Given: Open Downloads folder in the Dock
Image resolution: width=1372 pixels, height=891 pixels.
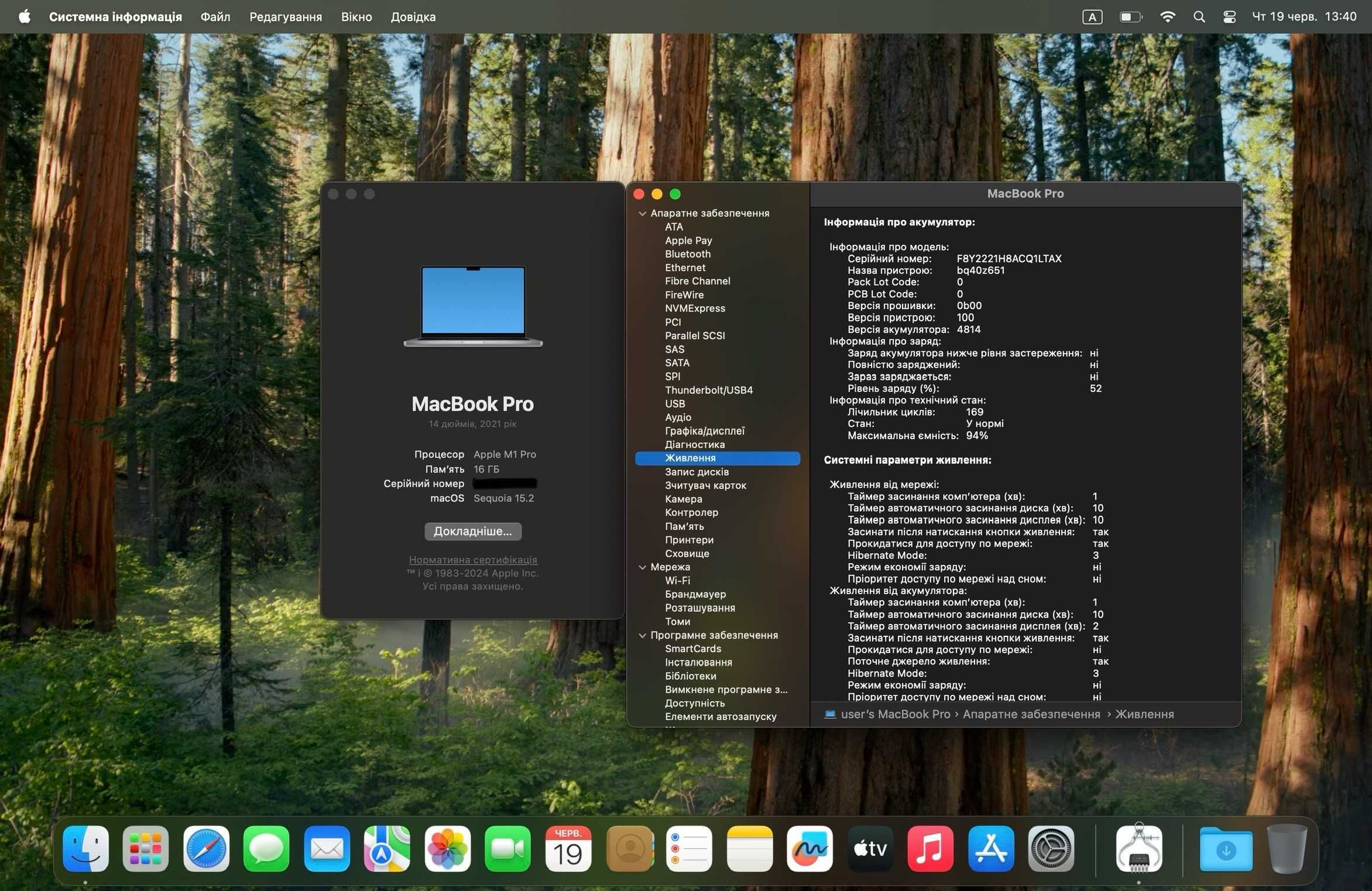Looking at the screenshot, I should (x=1226, y=848).
